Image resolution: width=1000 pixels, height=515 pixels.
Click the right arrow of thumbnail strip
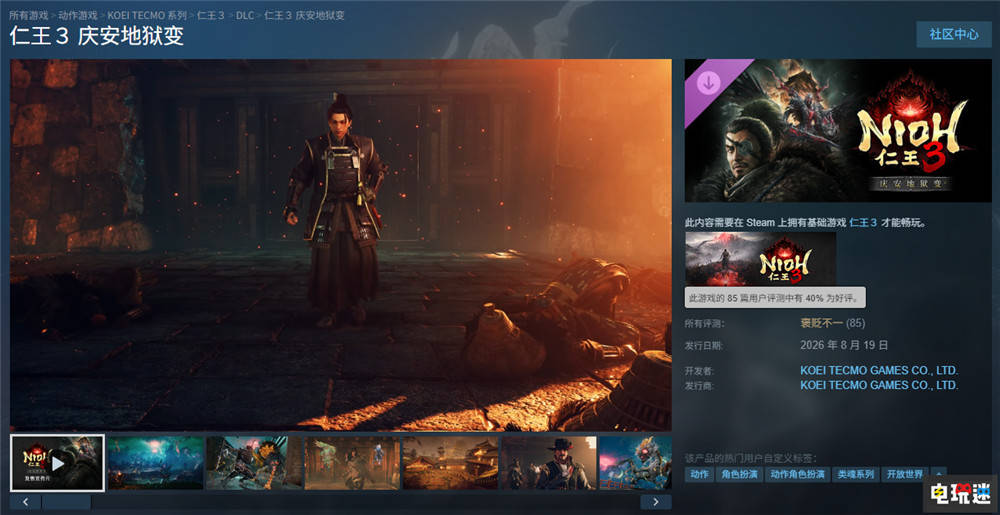pyautogui.click(x=656, y=502)
